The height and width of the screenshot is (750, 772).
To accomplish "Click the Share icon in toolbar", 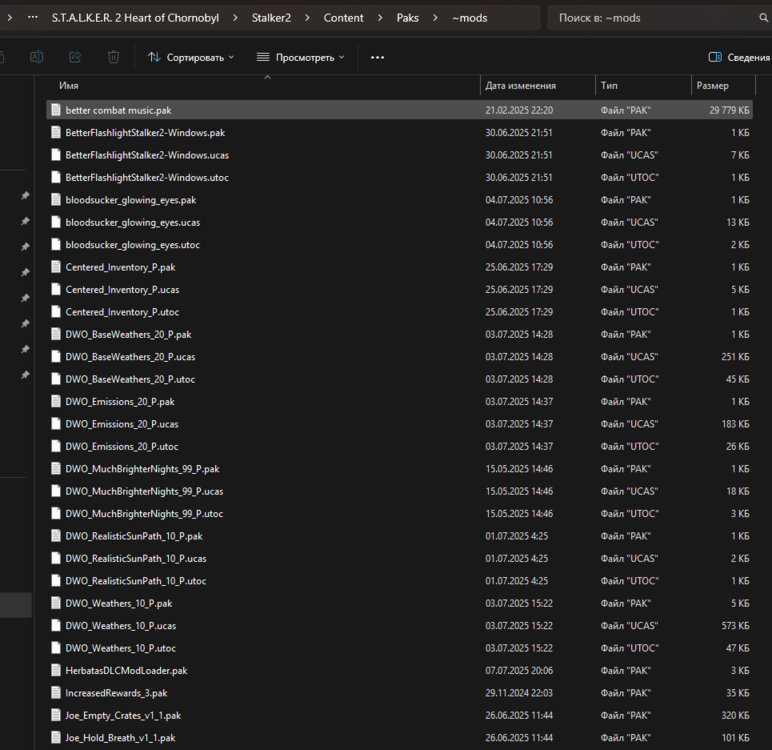I will pyautogui.click(x=75, y=57).
